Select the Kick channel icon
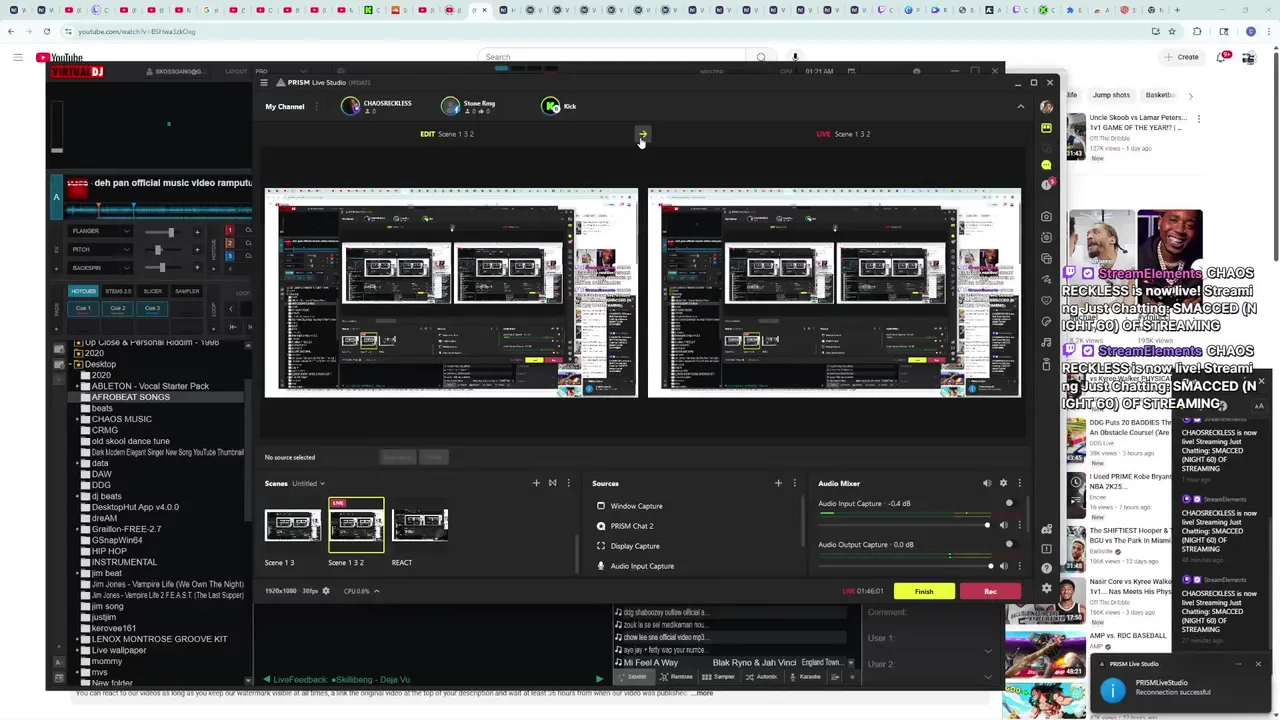The image size is (1280, 720). point(550,106)
